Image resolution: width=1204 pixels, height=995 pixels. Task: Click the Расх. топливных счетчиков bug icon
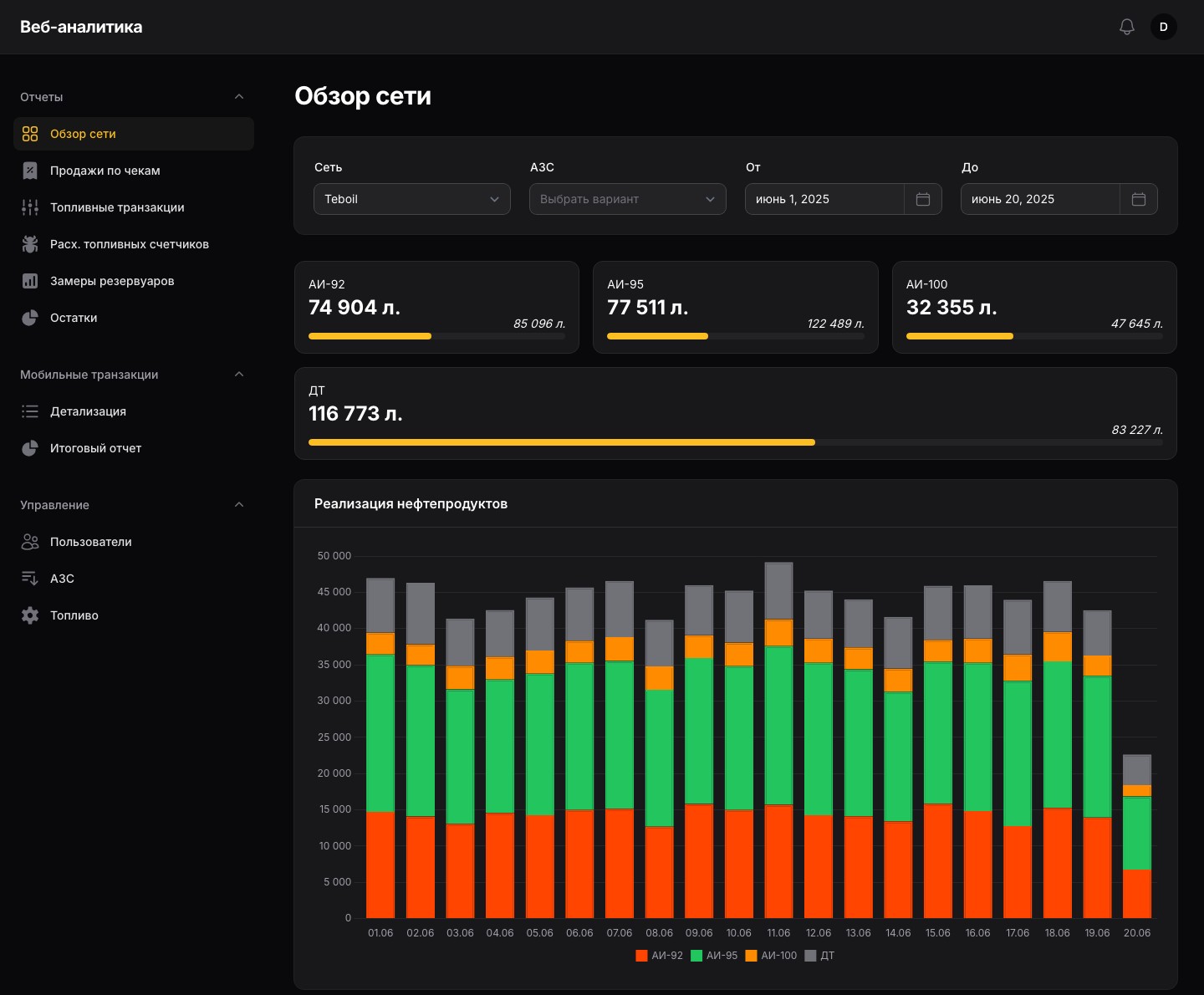[x=30, y=244]
